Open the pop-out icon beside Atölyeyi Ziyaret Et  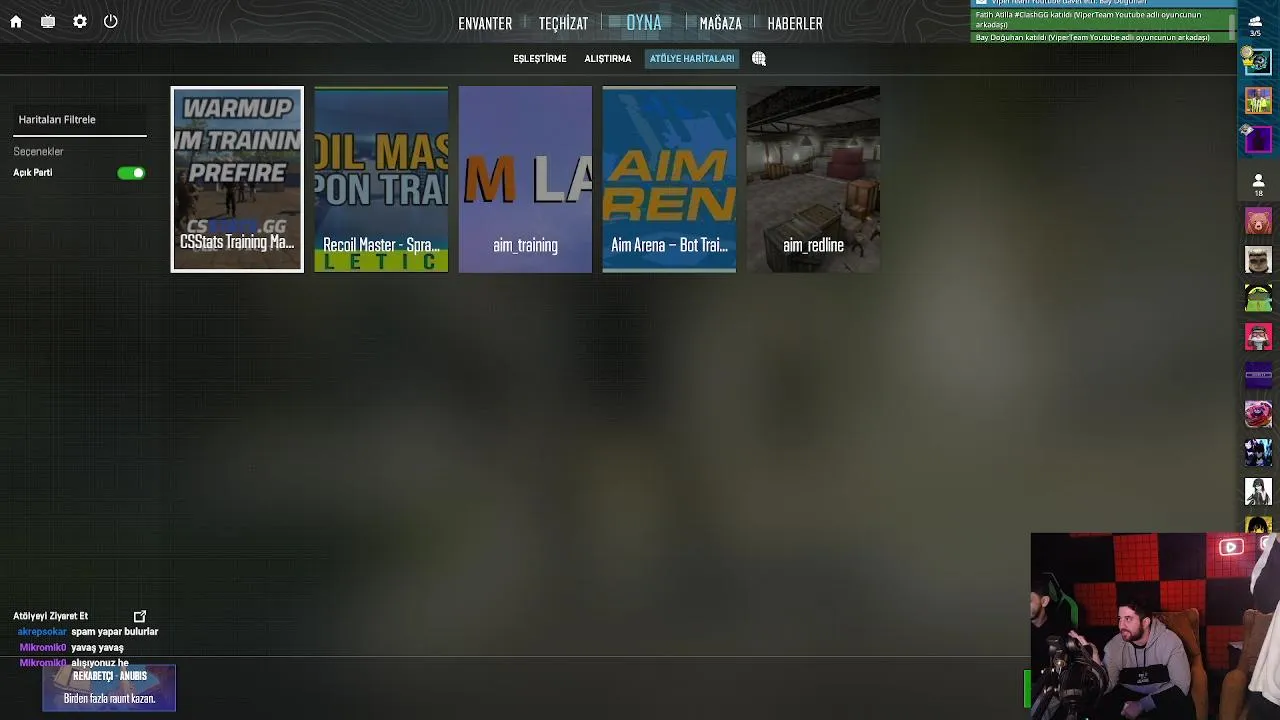pos(140,617)
